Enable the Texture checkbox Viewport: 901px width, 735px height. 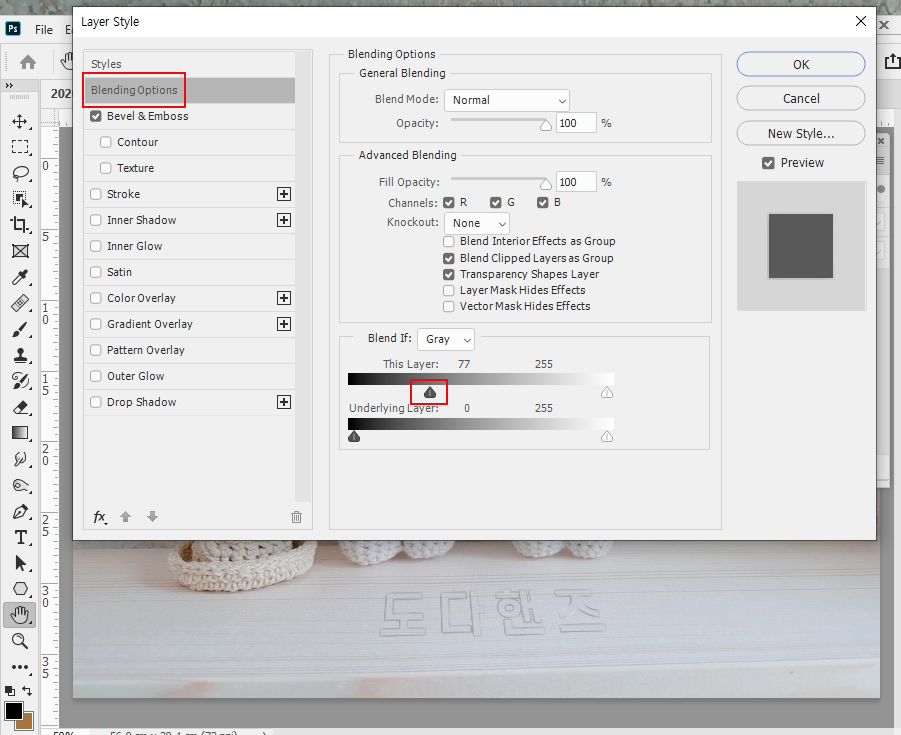[x=106, y=168]
